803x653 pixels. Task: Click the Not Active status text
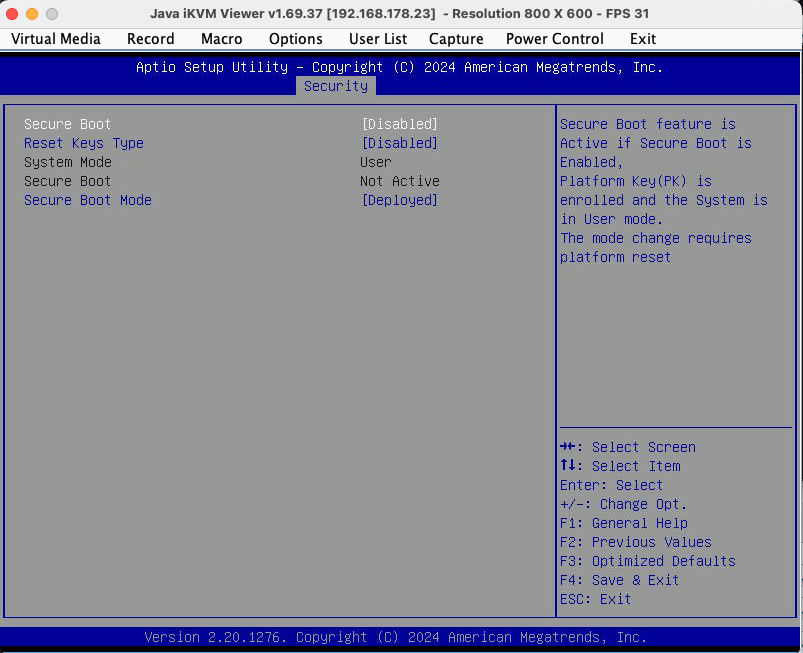tap(399, 181)
